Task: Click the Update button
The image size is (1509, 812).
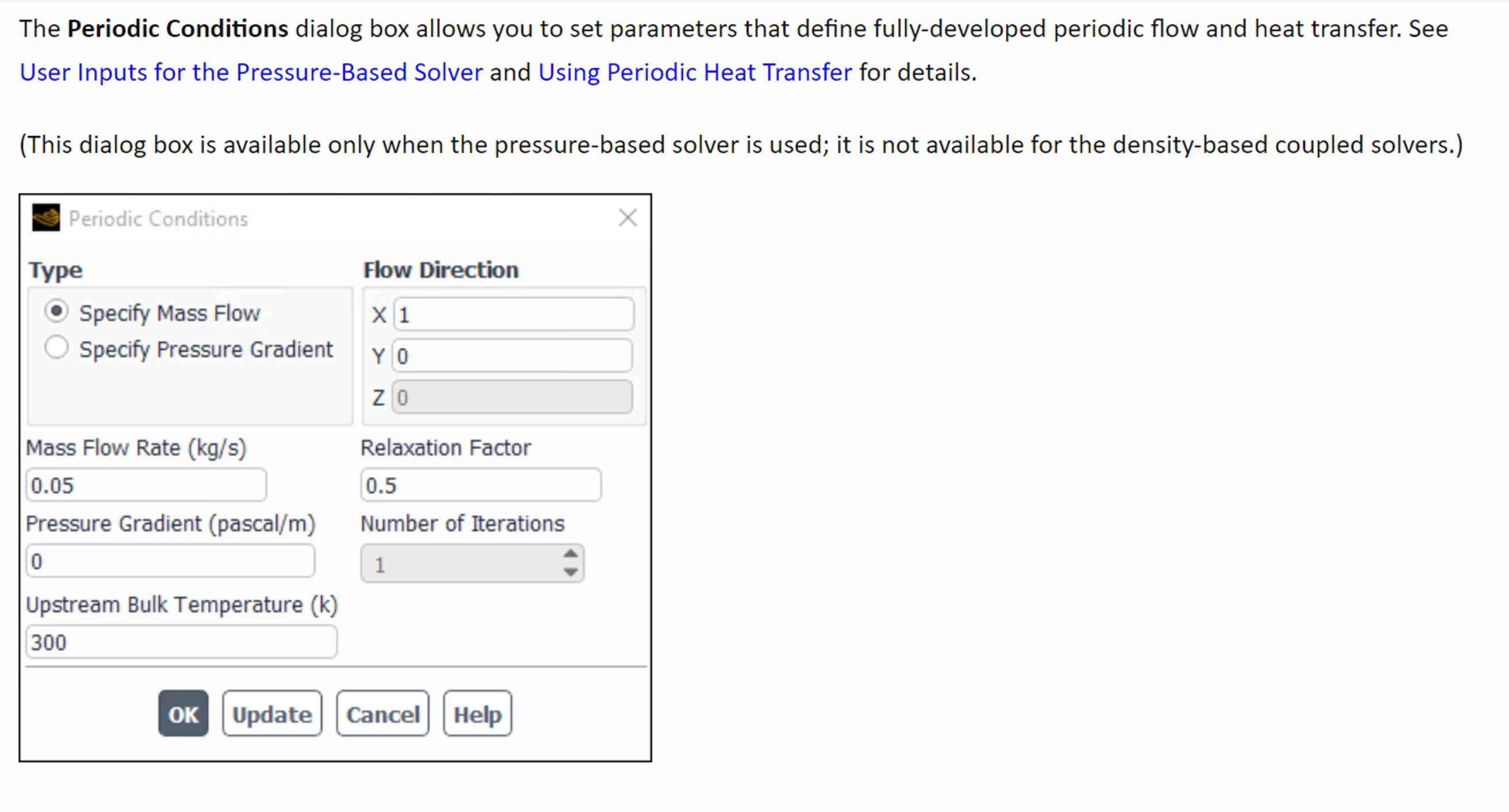Action: pyautogui.click(x=273, y=714)
